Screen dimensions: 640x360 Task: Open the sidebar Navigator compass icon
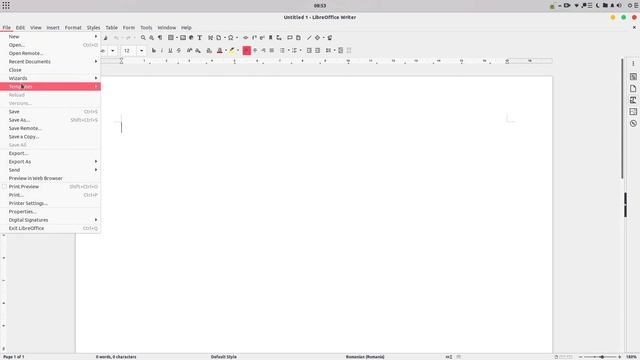[633, 123]
